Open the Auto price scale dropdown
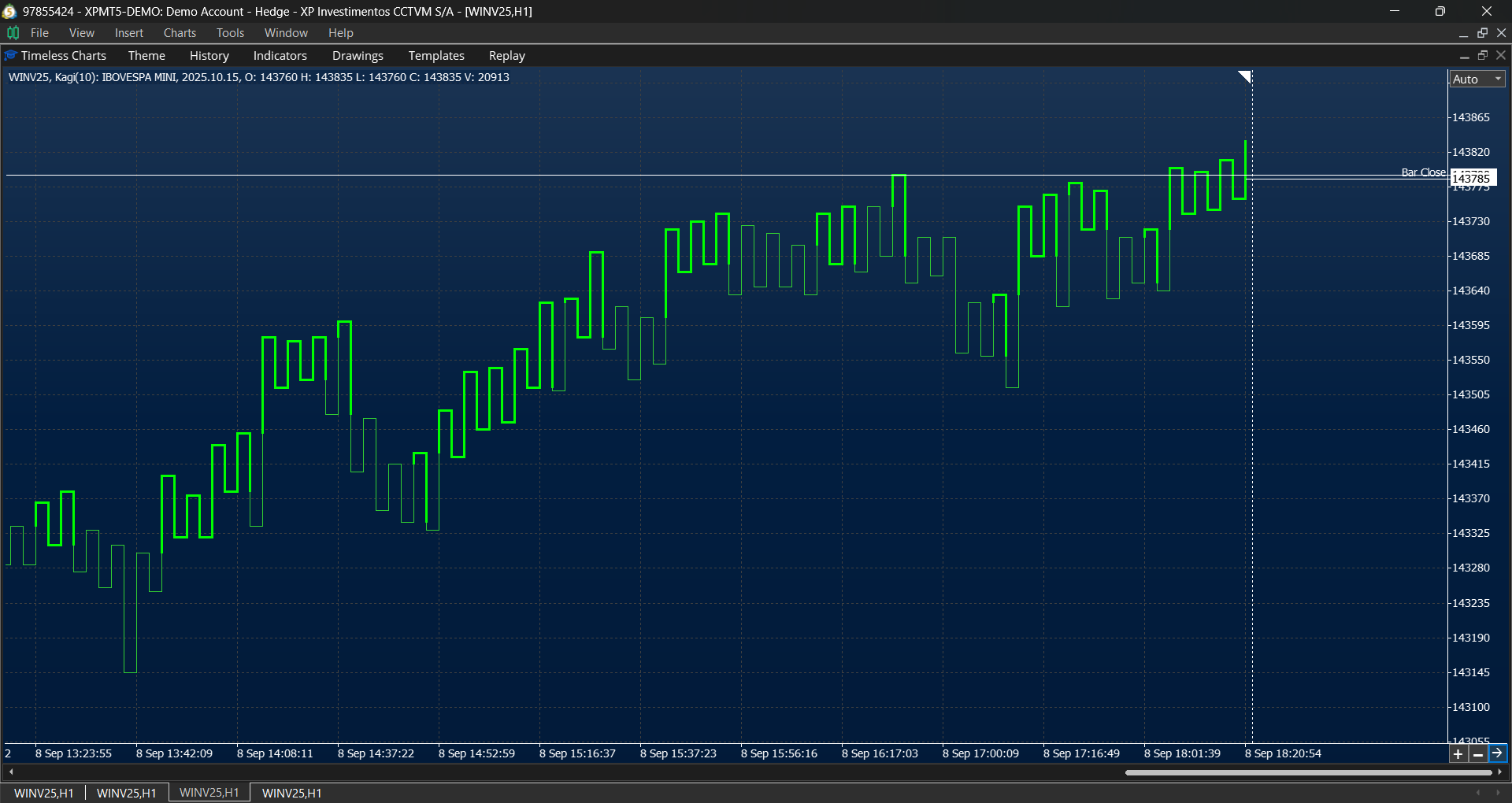Screen dimensions: 1512x803 click(1477, 79)
